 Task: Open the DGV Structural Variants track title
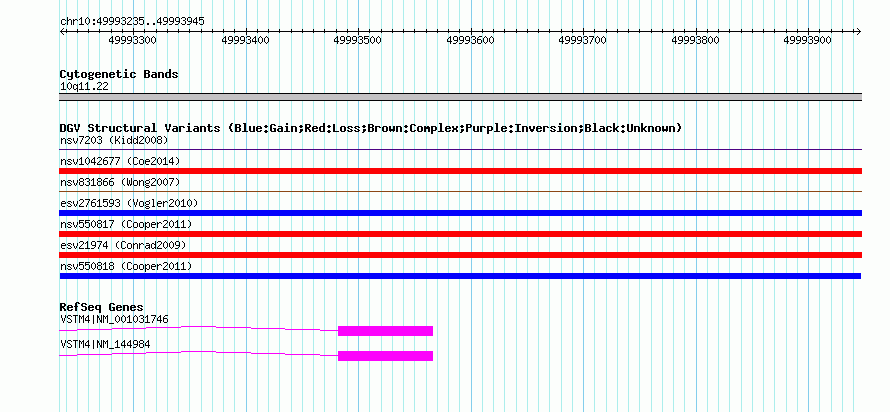click(371, 128)
